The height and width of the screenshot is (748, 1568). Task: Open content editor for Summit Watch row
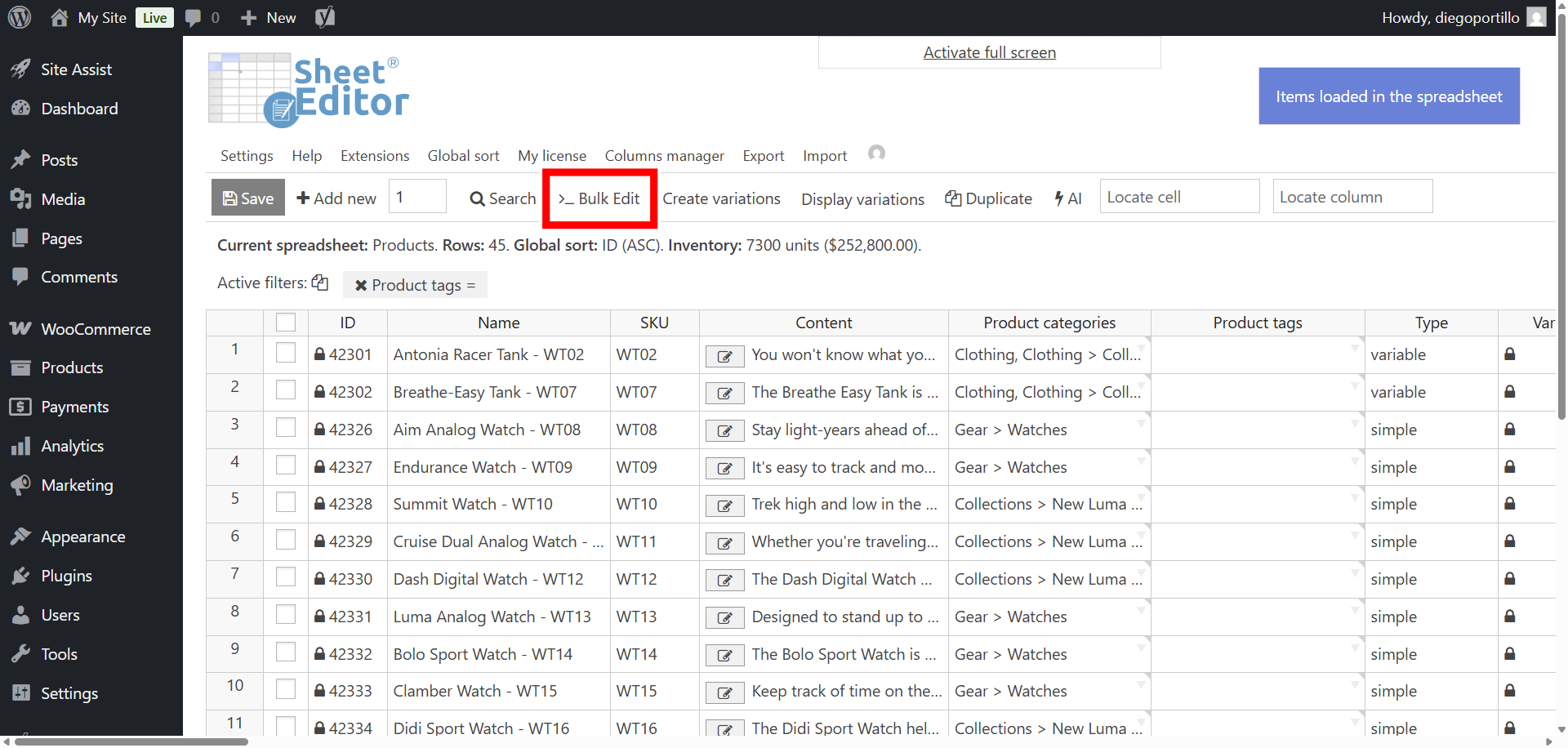(724, 505)
